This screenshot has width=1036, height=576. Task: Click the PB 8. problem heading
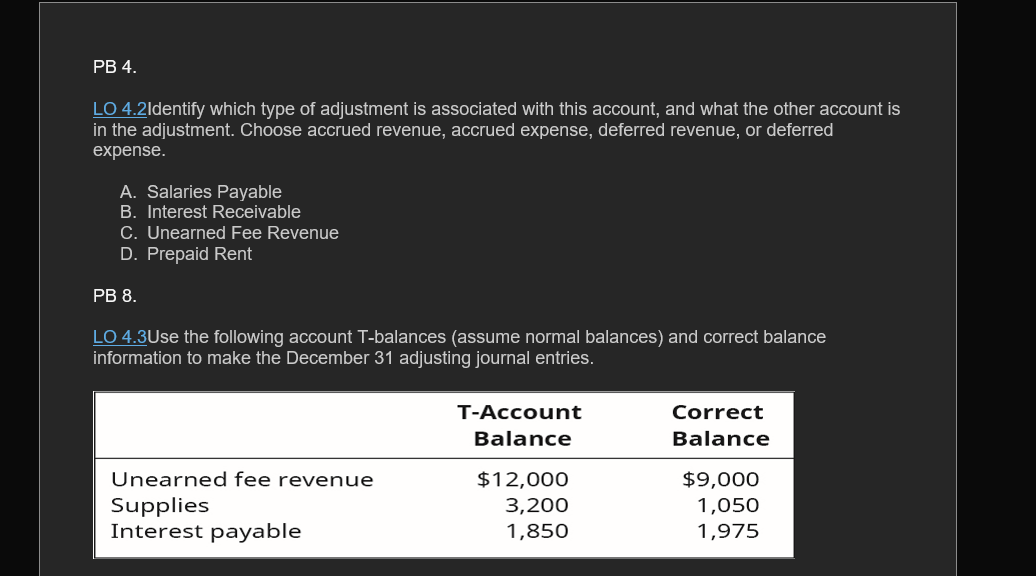tap(115, 296)
